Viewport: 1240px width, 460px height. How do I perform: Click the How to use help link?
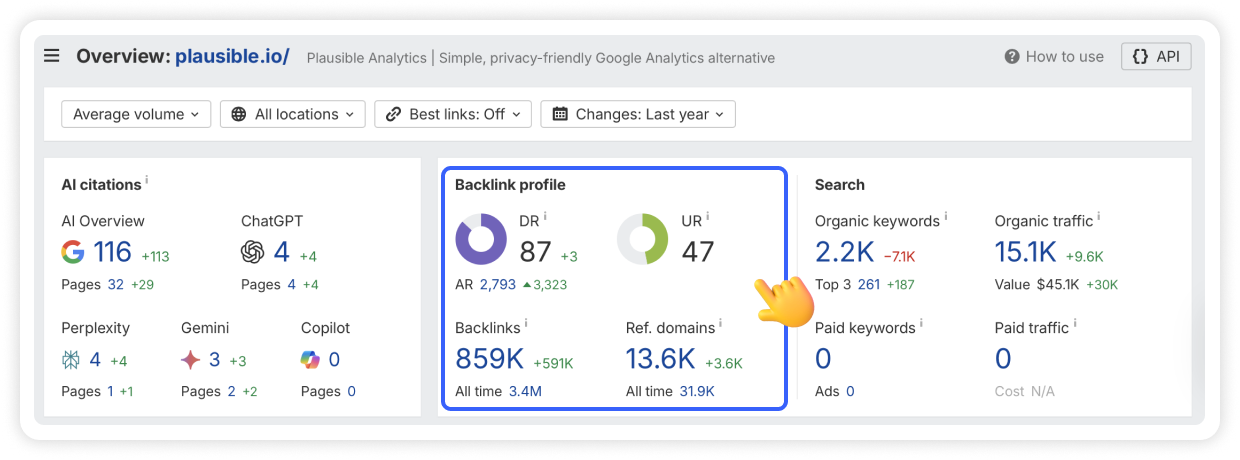click(x=1054, y=57)
